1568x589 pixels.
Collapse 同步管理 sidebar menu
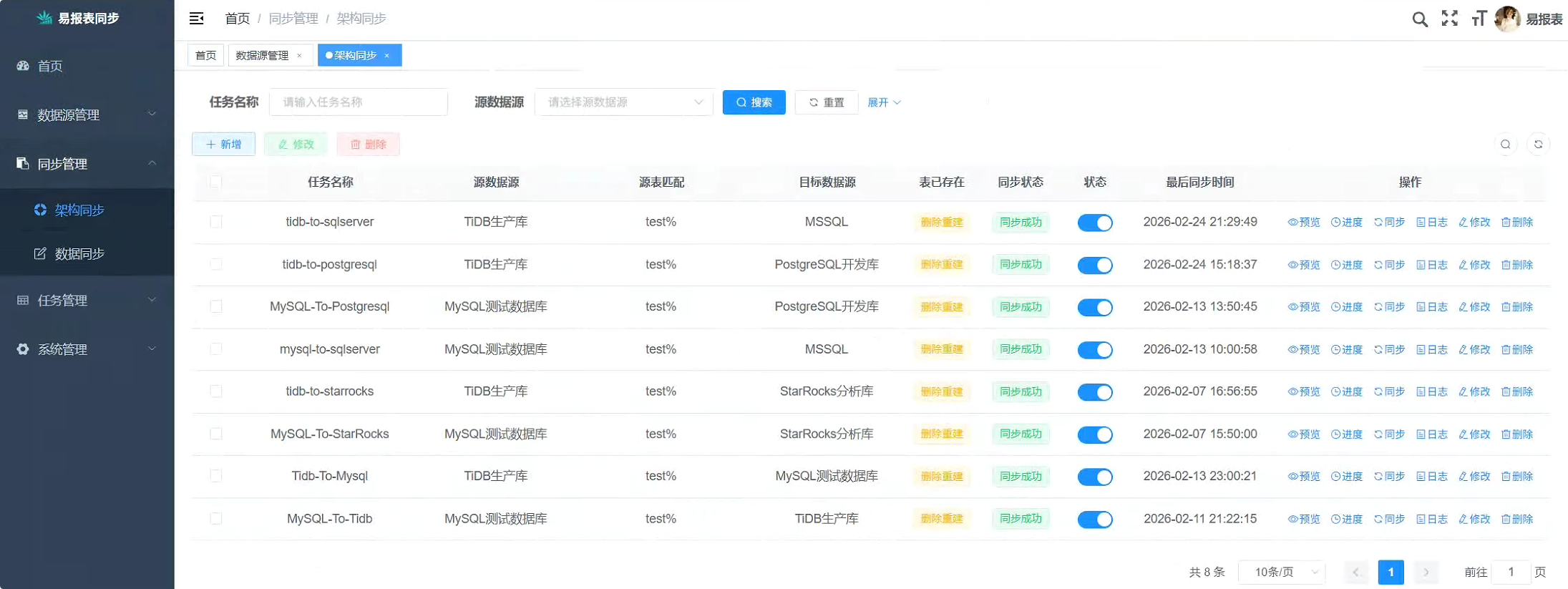[x=87, y=164]
